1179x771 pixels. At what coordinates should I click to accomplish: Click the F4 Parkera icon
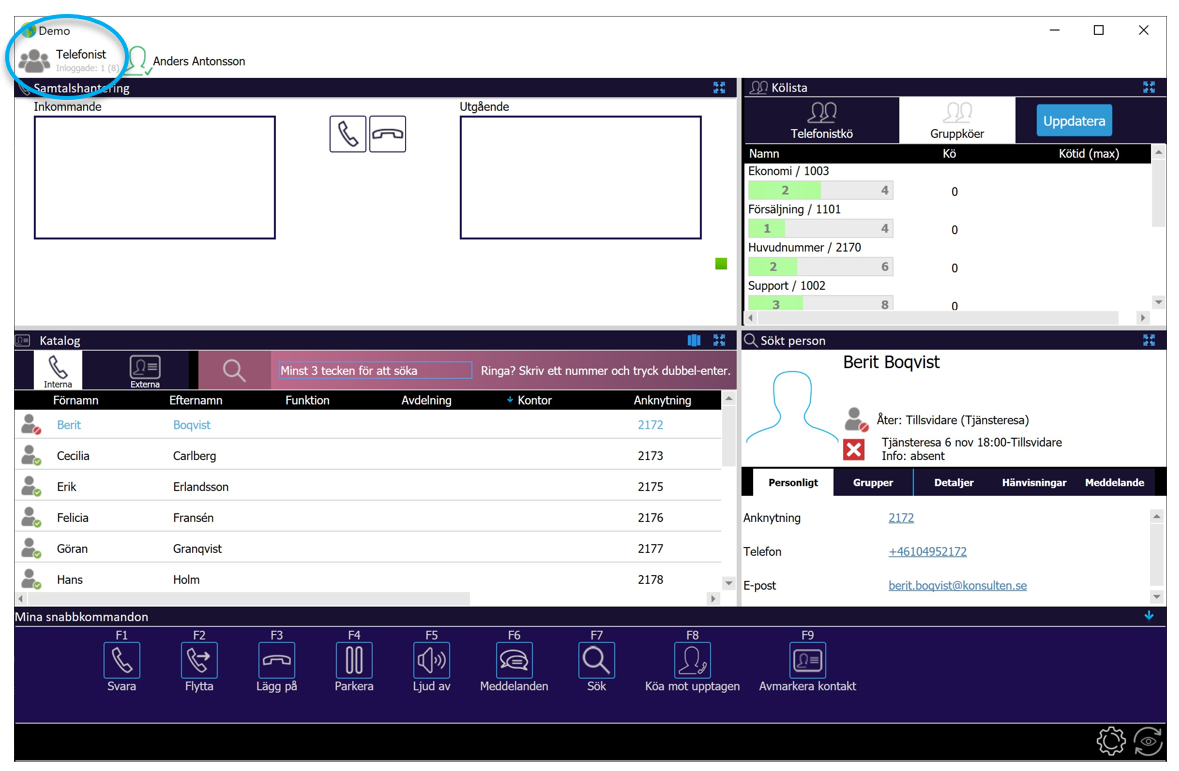coord(354,660)
